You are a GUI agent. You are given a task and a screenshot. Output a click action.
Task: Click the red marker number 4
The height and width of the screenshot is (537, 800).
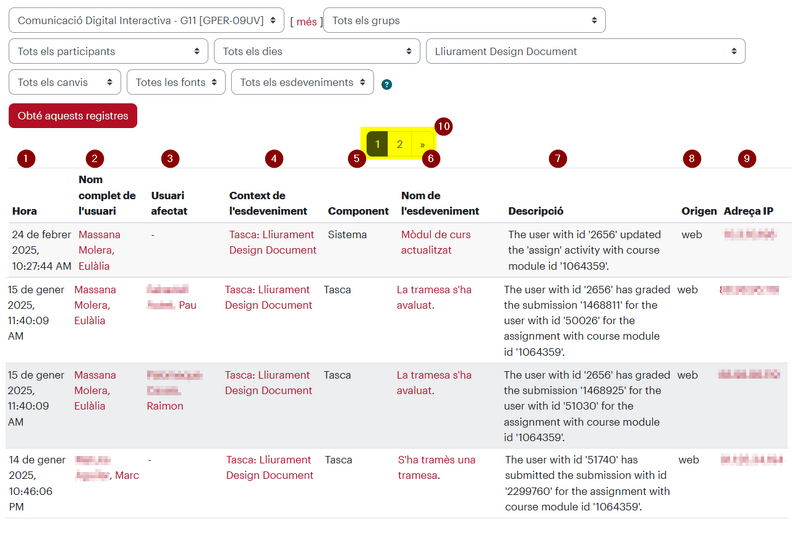click(x=274, y=159)
